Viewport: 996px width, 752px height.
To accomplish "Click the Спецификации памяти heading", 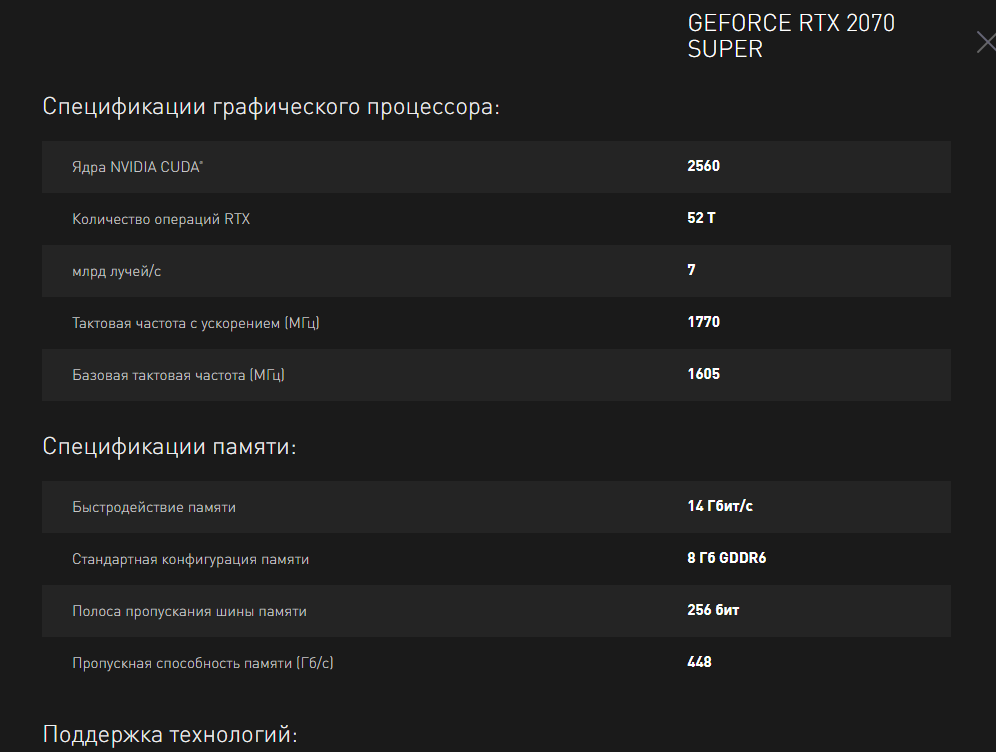I will tap(170, 446).
